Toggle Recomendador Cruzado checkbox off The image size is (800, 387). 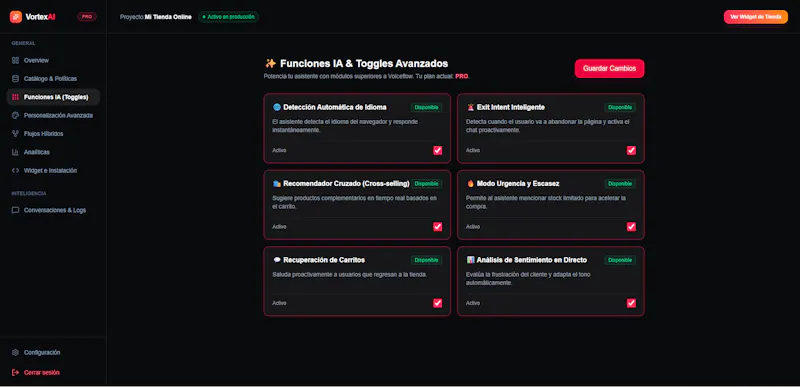click(x=437, y=226)
